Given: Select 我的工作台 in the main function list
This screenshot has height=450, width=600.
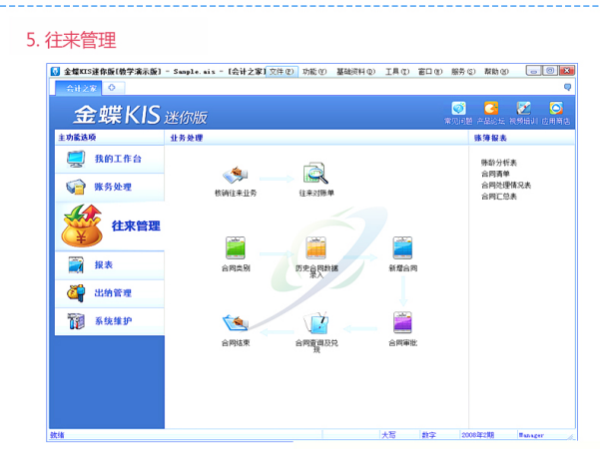Looking at the screenshot, I should tap(110, 159).
